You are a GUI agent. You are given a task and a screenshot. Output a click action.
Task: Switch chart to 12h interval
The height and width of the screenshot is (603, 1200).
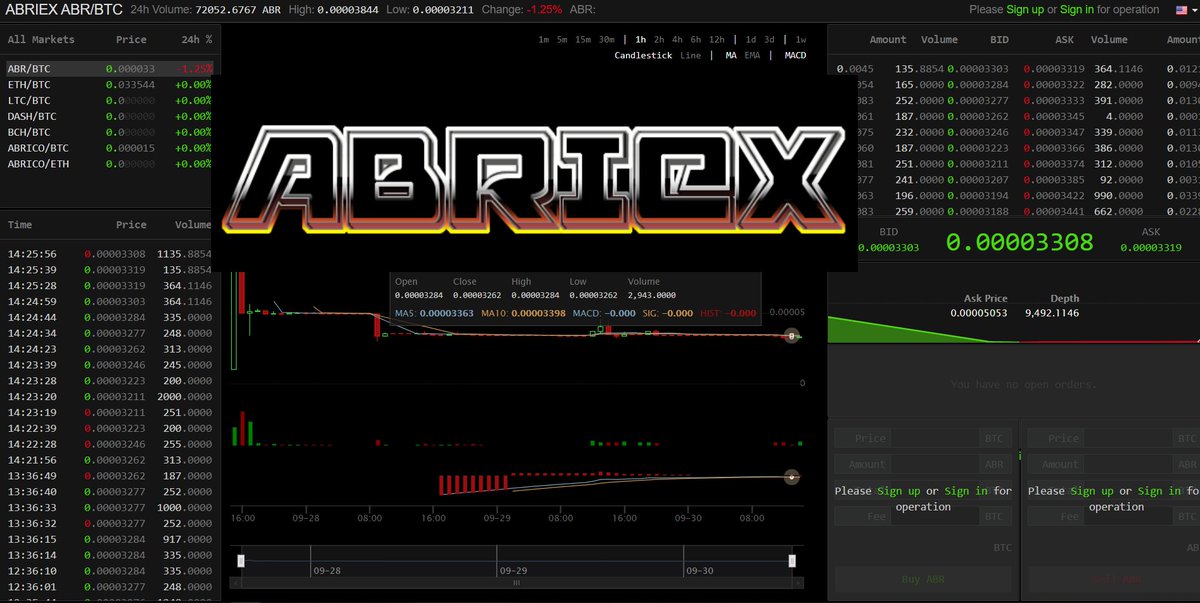716,40
